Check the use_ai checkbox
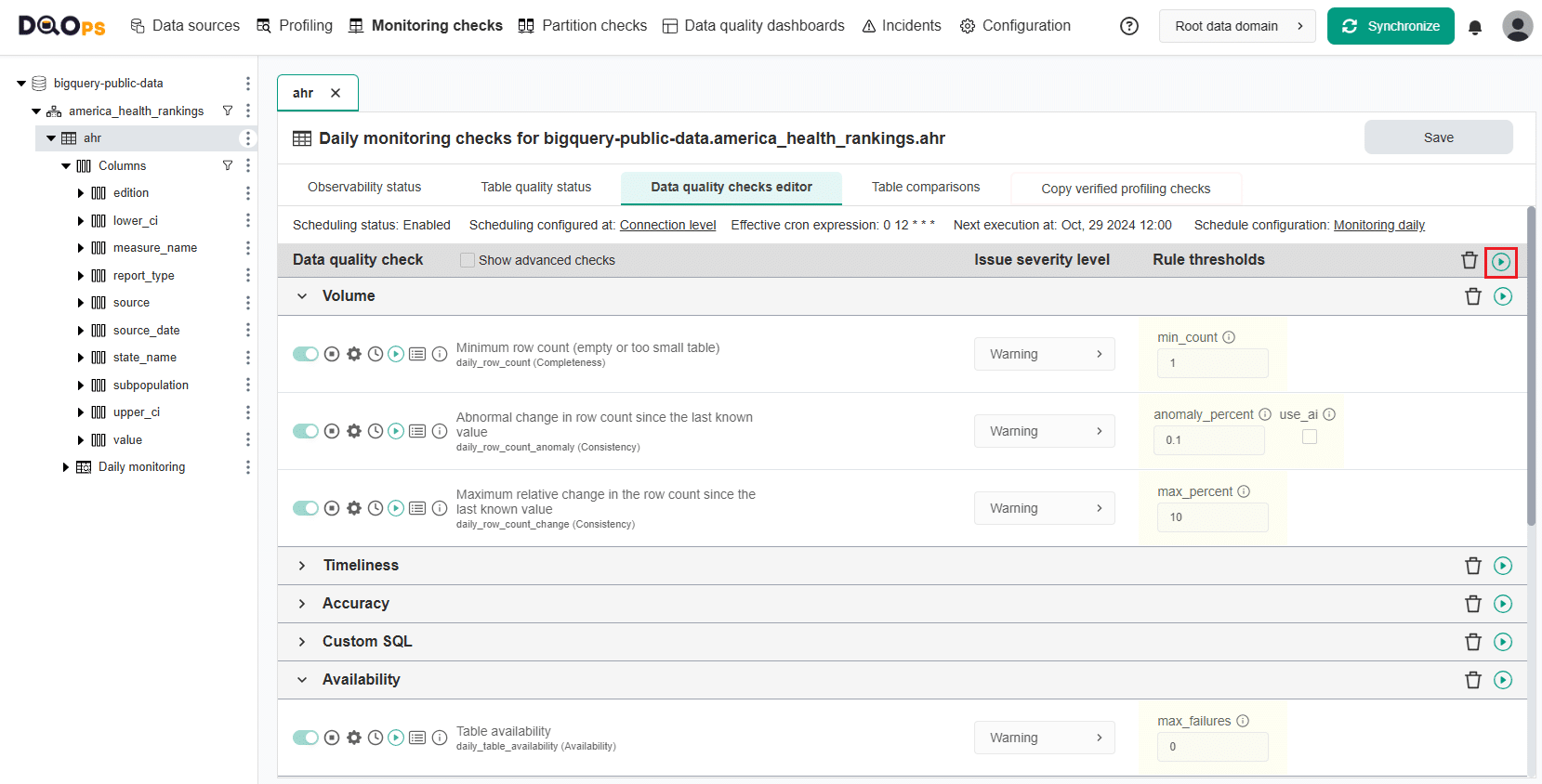1542x784 pixels. [1310, 437]
